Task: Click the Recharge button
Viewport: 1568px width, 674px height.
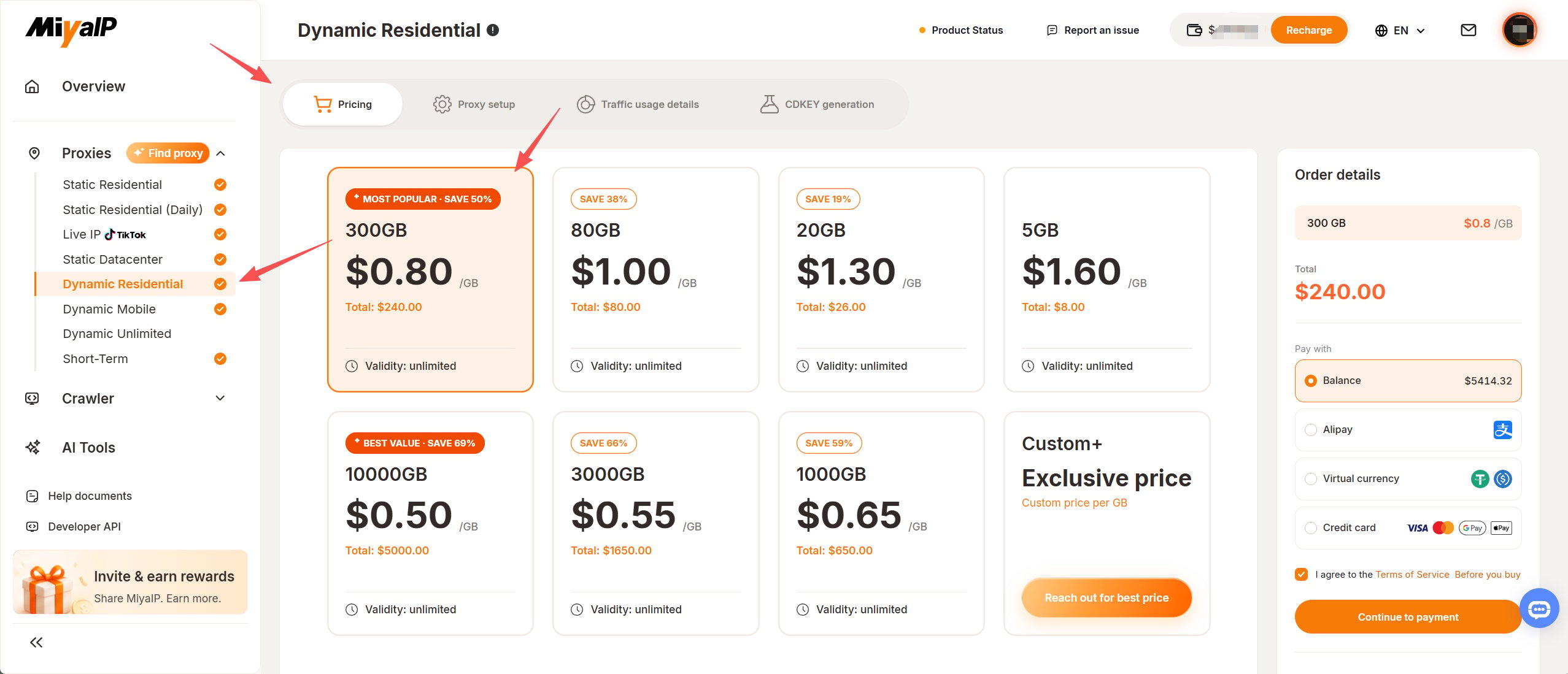Action: click(x=1308, y=30)
